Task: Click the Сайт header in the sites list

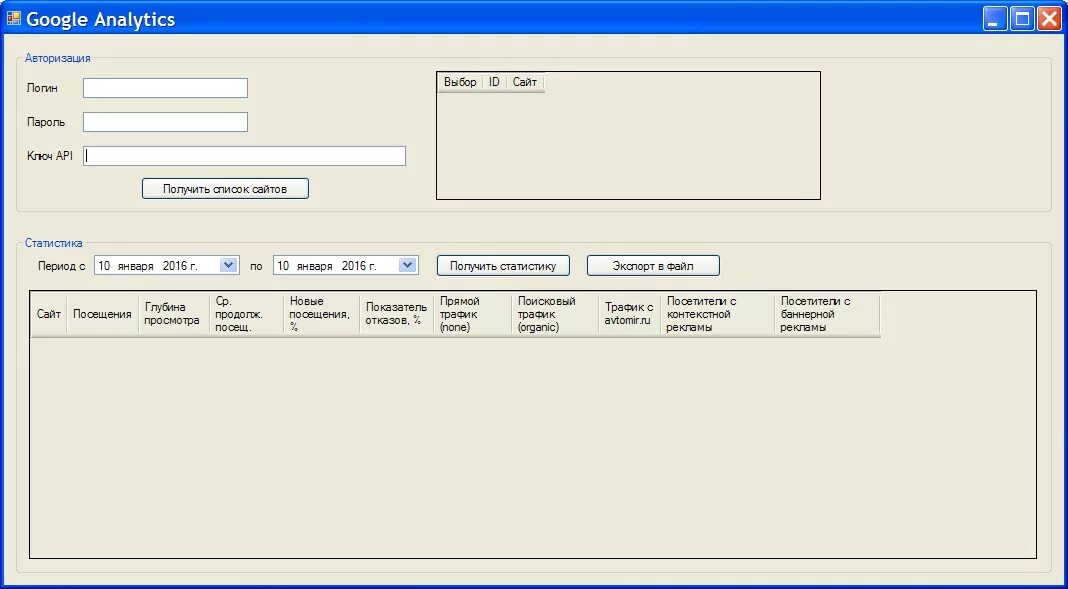Action: click(x=525, y=82)
